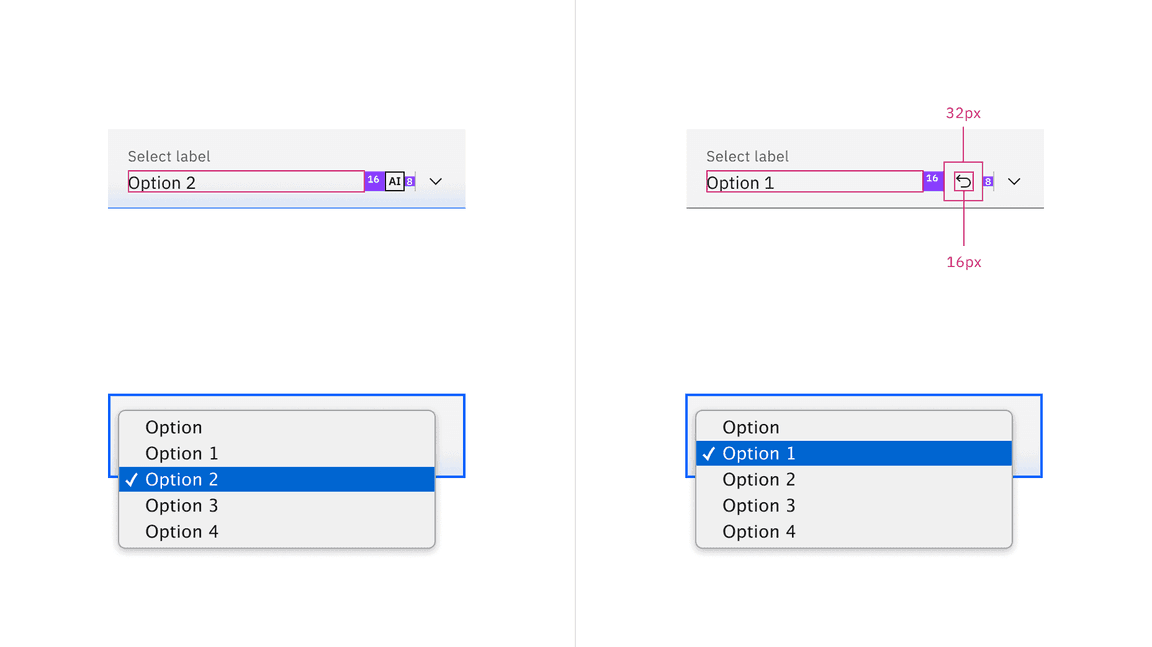Viewport: 1152px width, 647px height.
Task: Select Option 4 in the right dropdown list
Action: click(x=759, y=531)
